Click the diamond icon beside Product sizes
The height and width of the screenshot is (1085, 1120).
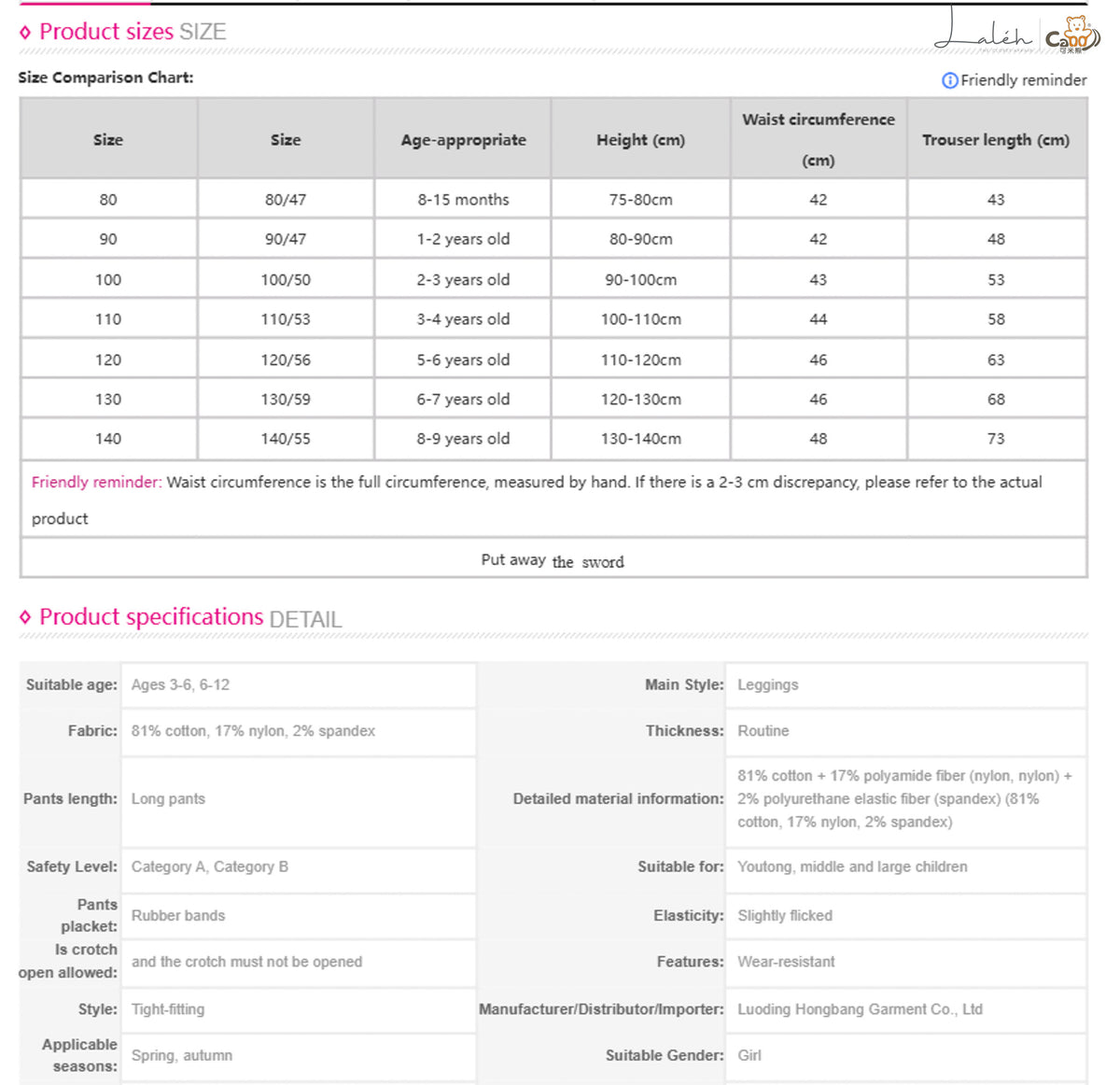25,33
